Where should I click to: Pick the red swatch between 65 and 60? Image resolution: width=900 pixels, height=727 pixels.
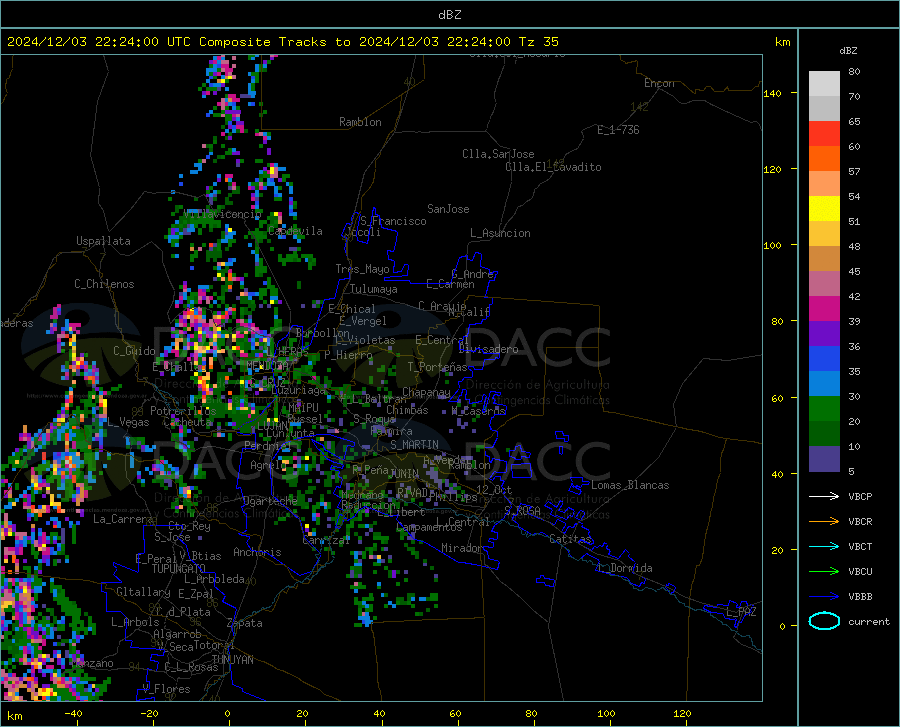click(824, 134)
